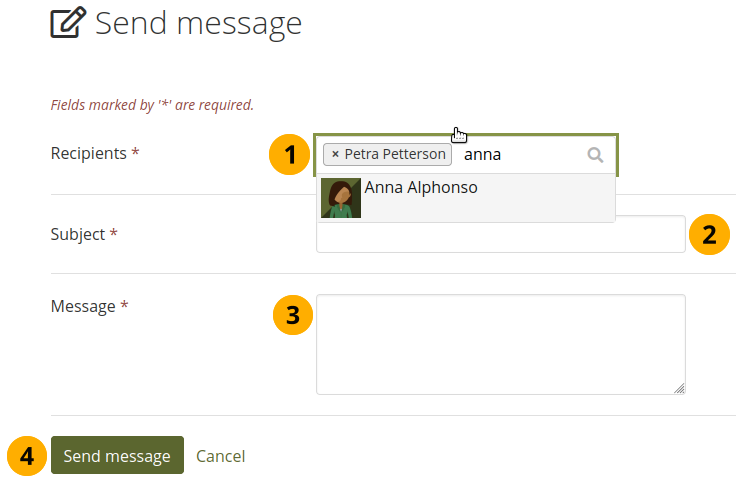Click the compose pencil icon beside the heading

68,23
